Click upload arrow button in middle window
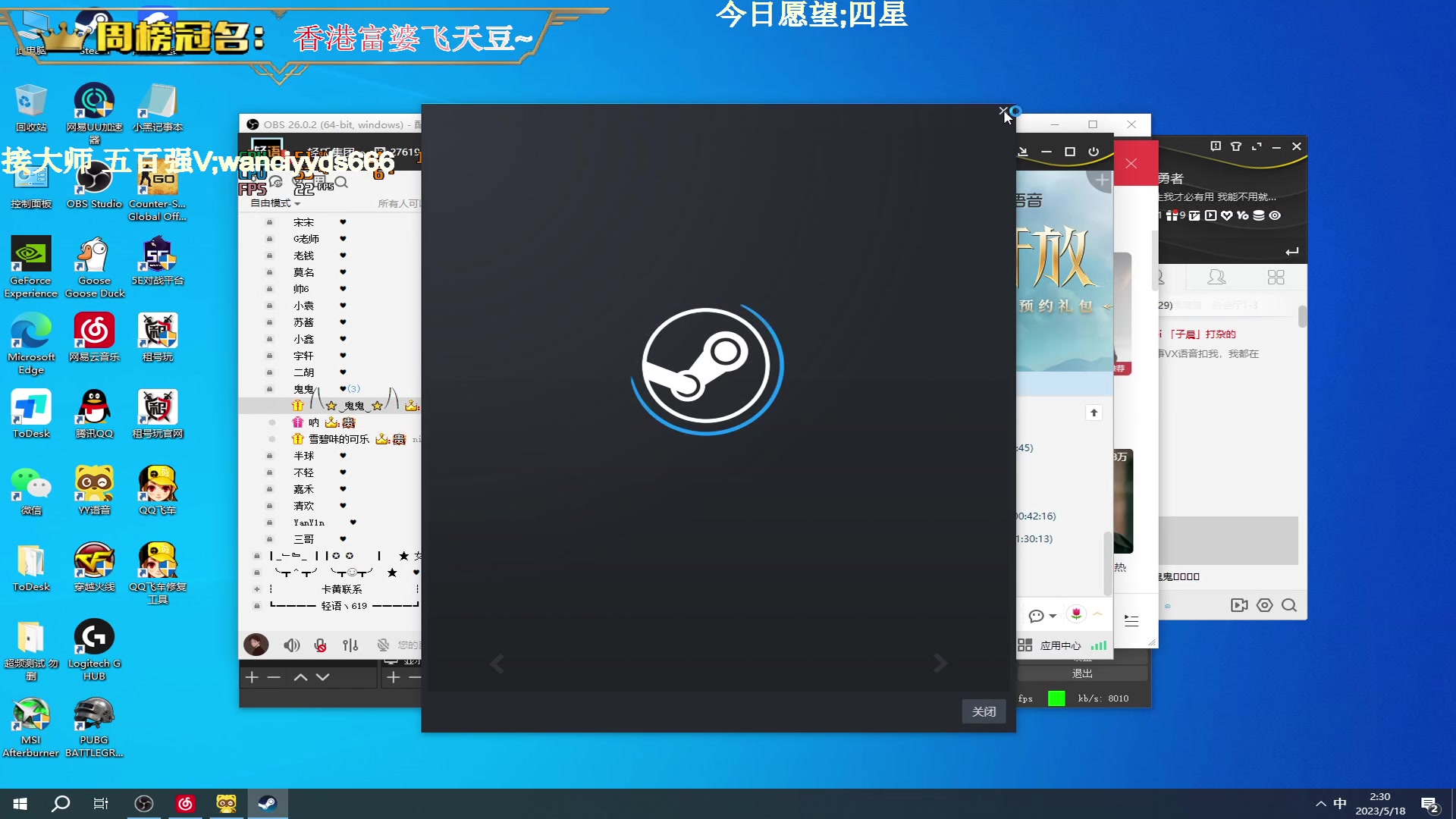1456x819 pixels. click(1094, 413)
